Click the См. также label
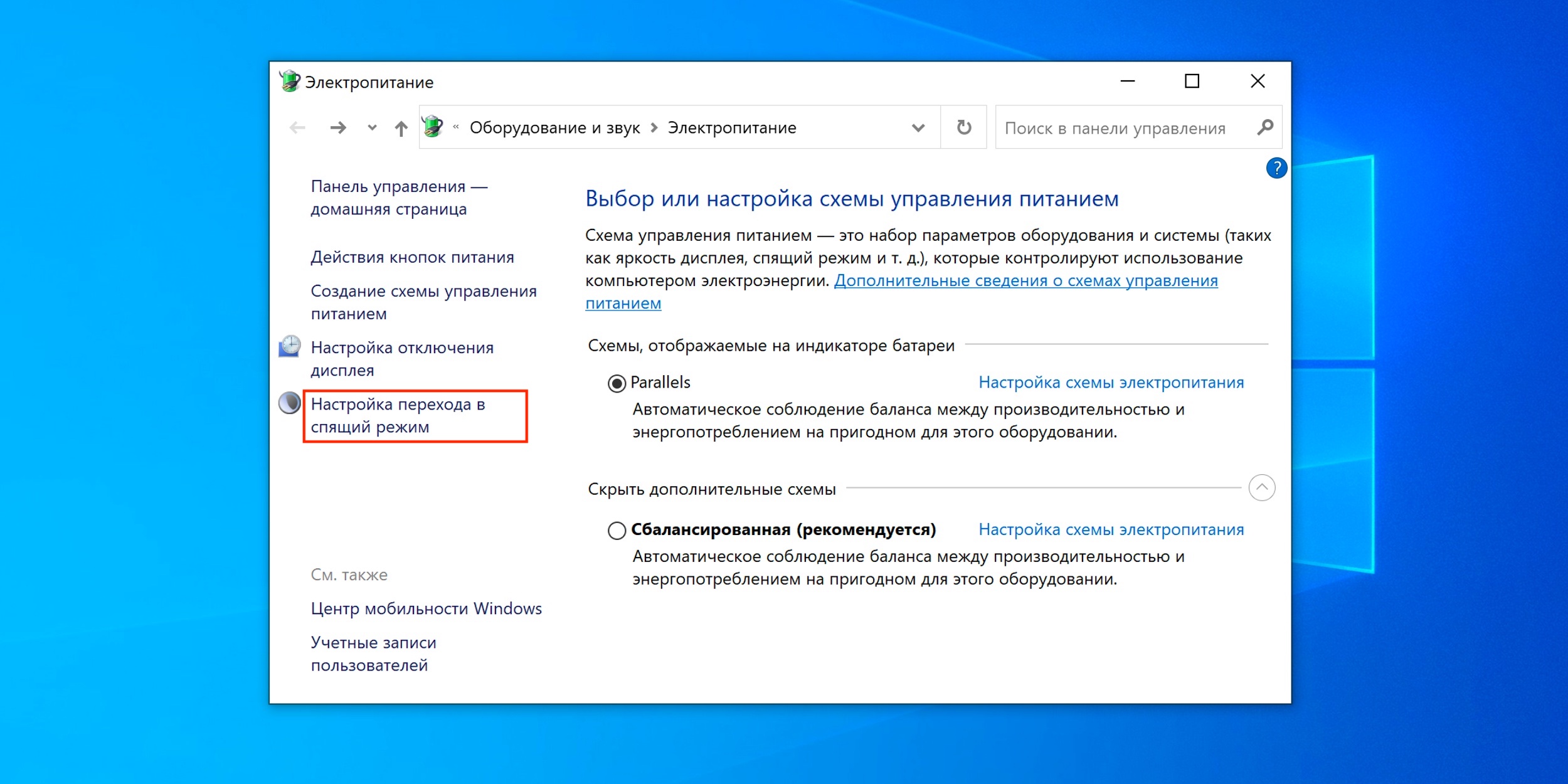This screenshot has width=1568, height=784. pyautogui.click(x=349, y=575)
